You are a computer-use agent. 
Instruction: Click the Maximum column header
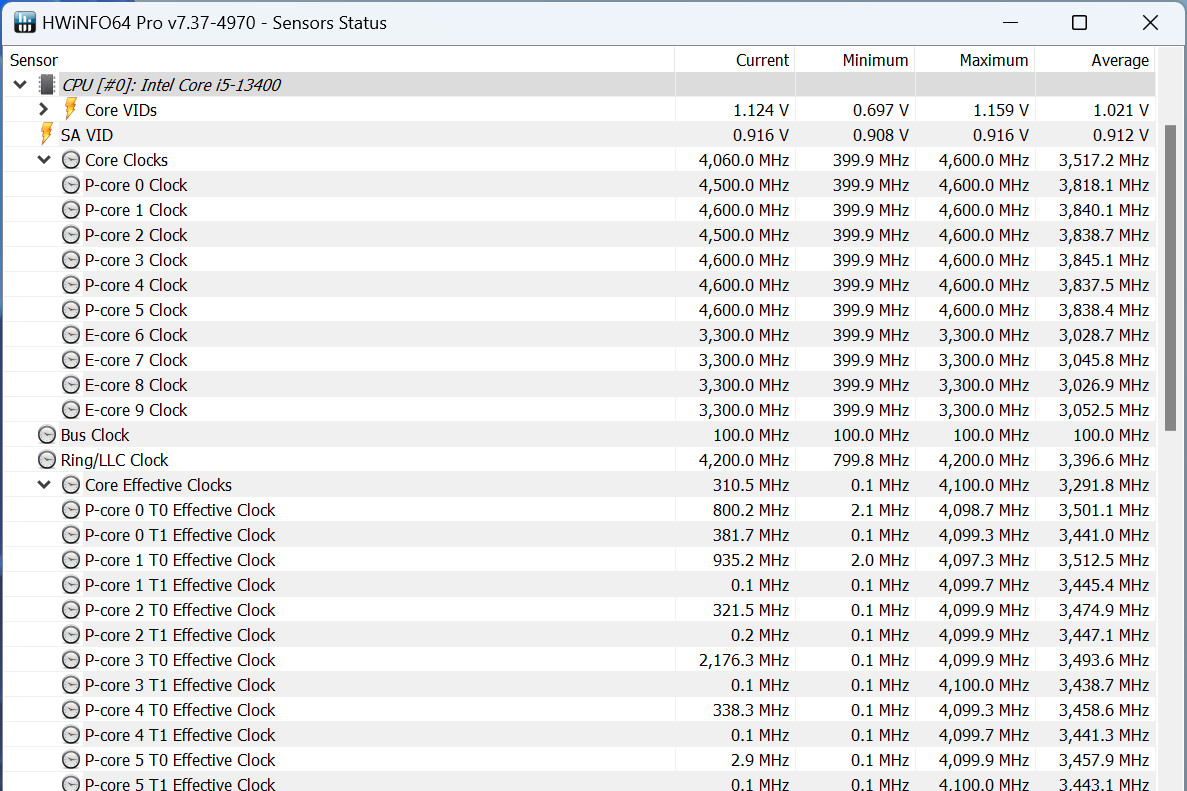click(x=975, y=60)
